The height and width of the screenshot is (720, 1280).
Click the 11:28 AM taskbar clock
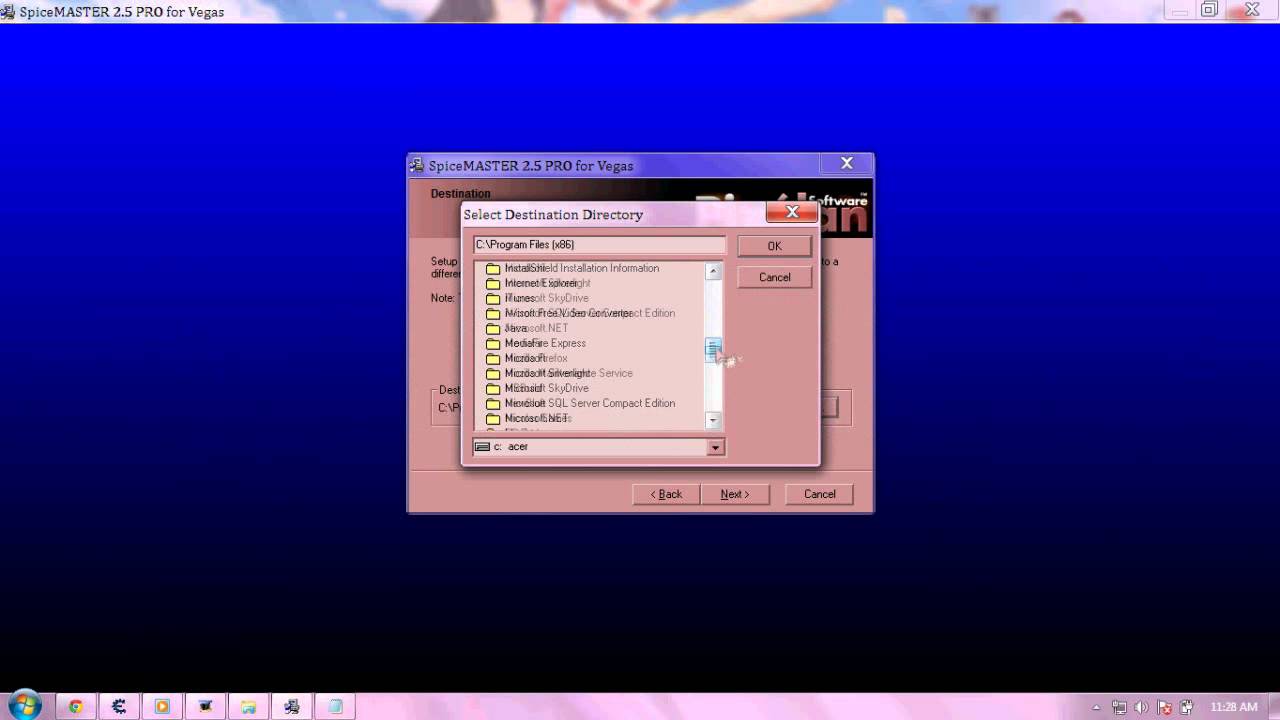tap(1234, 707)
